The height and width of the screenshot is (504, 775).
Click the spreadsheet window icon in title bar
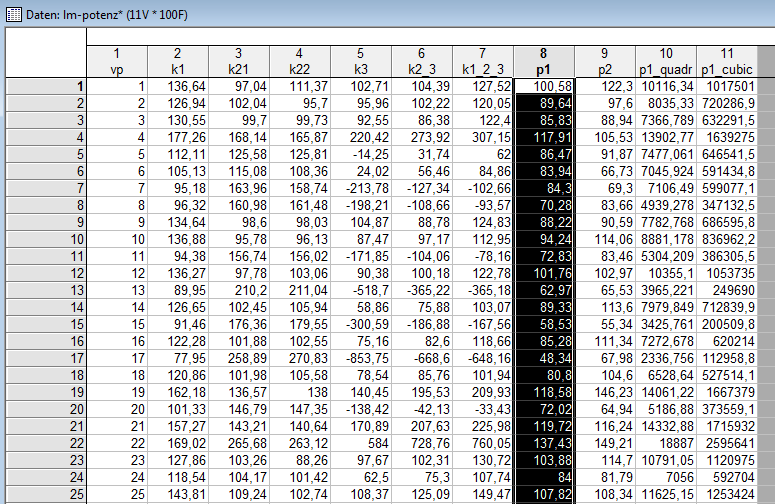tap(11, 12)
